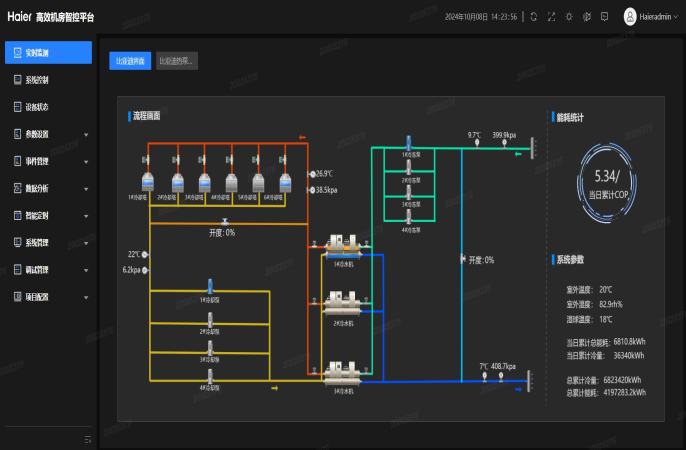Click the refresh icon in the header

533,17
